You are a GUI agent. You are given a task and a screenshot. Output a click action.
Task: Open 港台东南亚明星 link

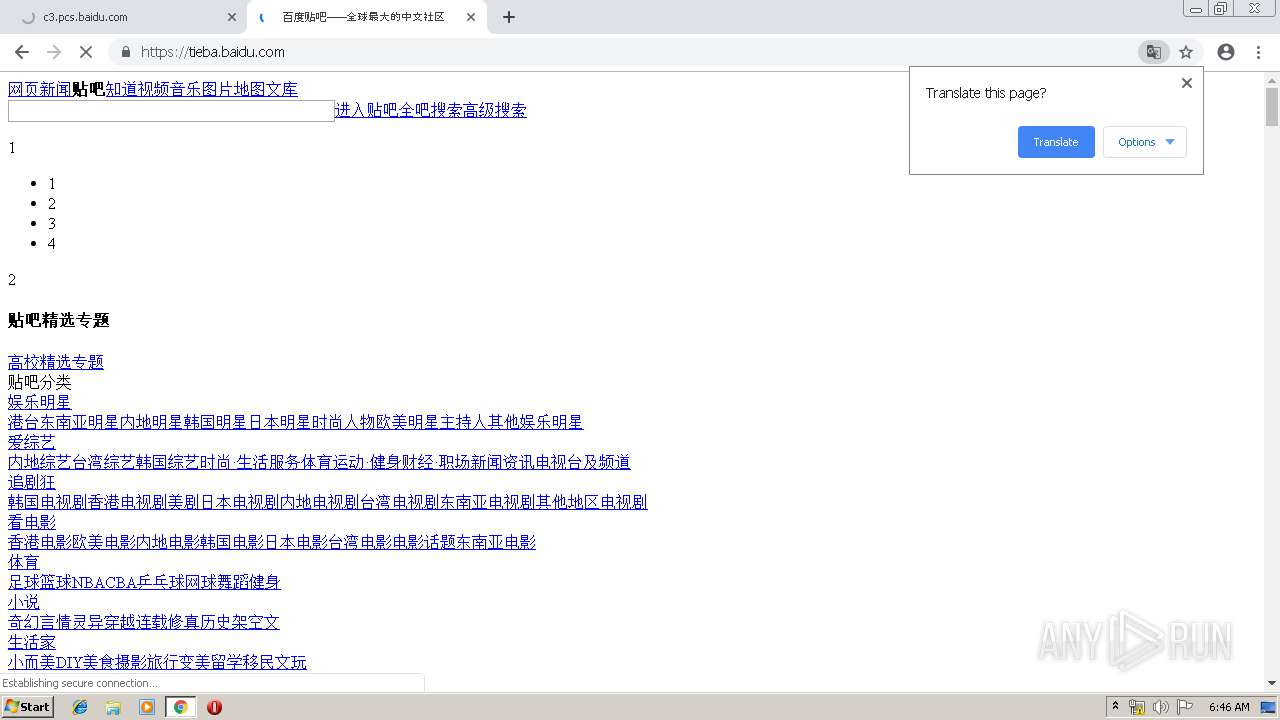tap(64, 422)
